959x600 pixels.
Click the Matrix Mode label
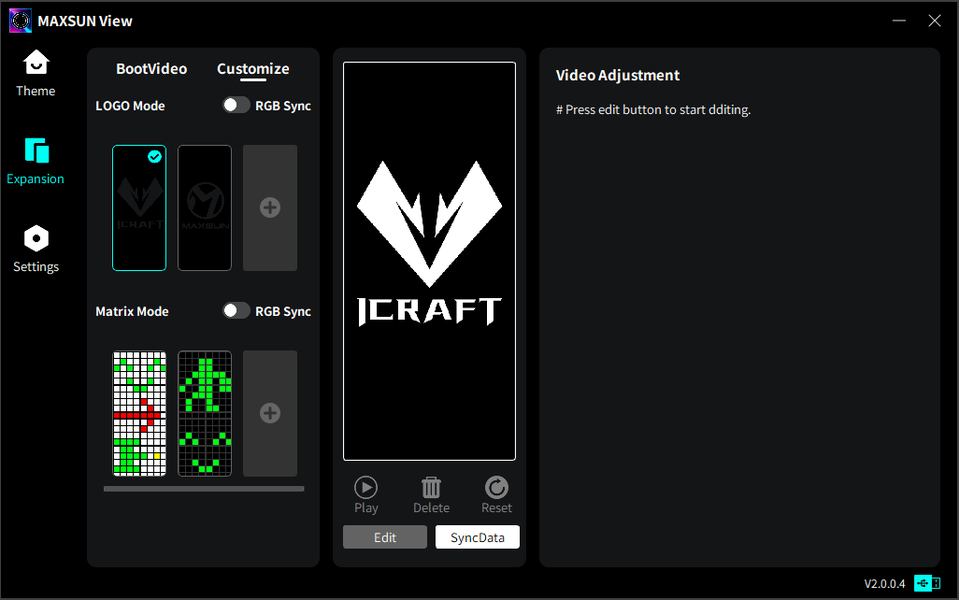(x=132, y=311)
